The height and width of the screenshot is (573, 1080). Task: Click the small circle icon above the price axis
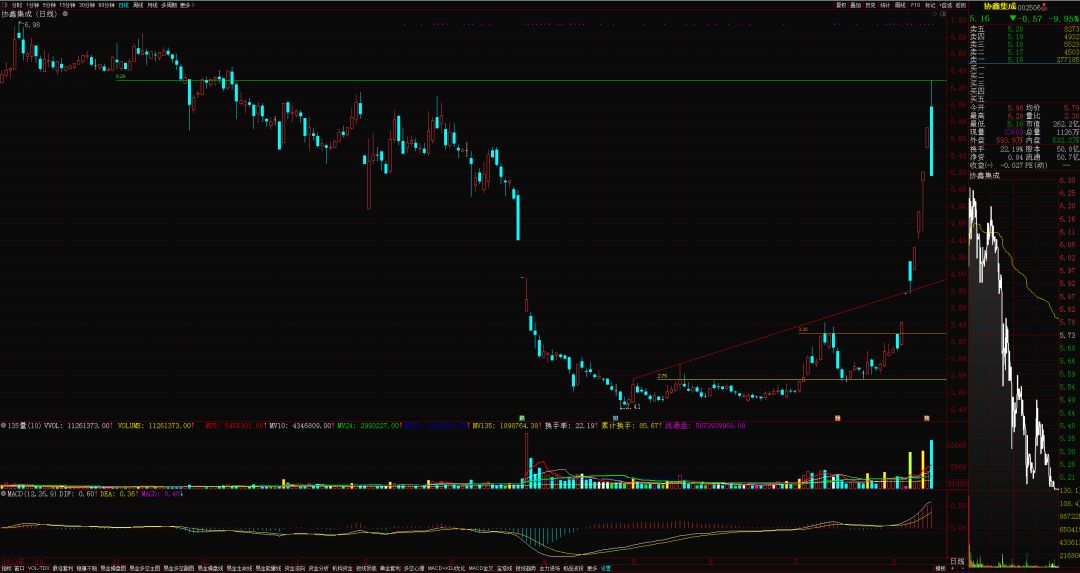pyautogui.click(x=935, y=14)
